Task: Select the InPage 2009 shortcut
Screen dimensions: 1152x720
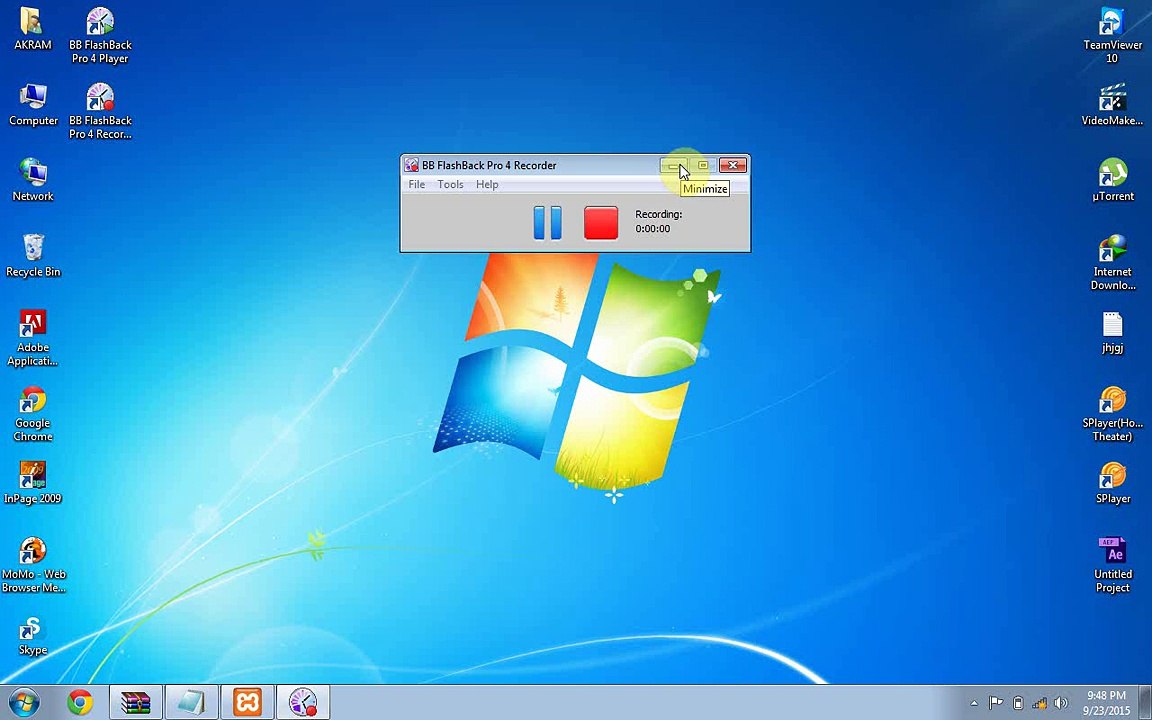Action: pos(33,483)
